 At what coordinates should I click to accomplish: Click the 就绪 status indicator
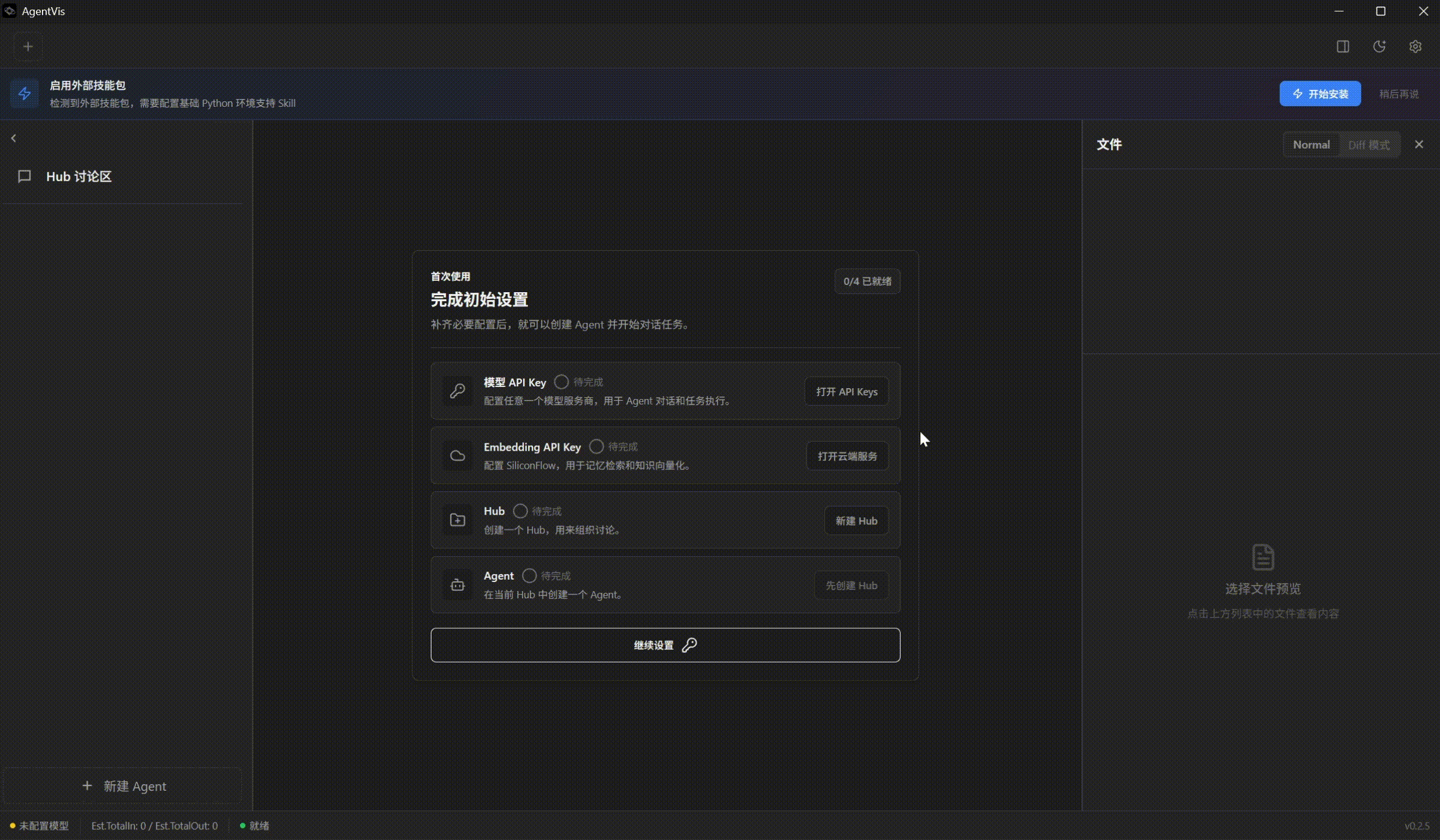coord(255,826)
